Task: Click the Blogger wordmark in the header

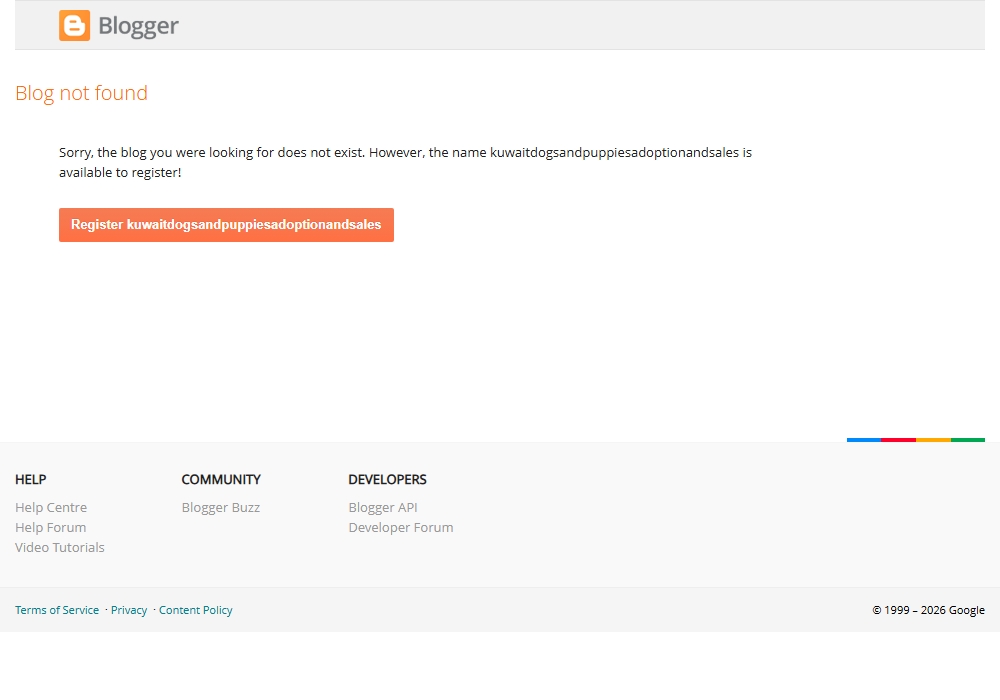Action: coord(138,26)
